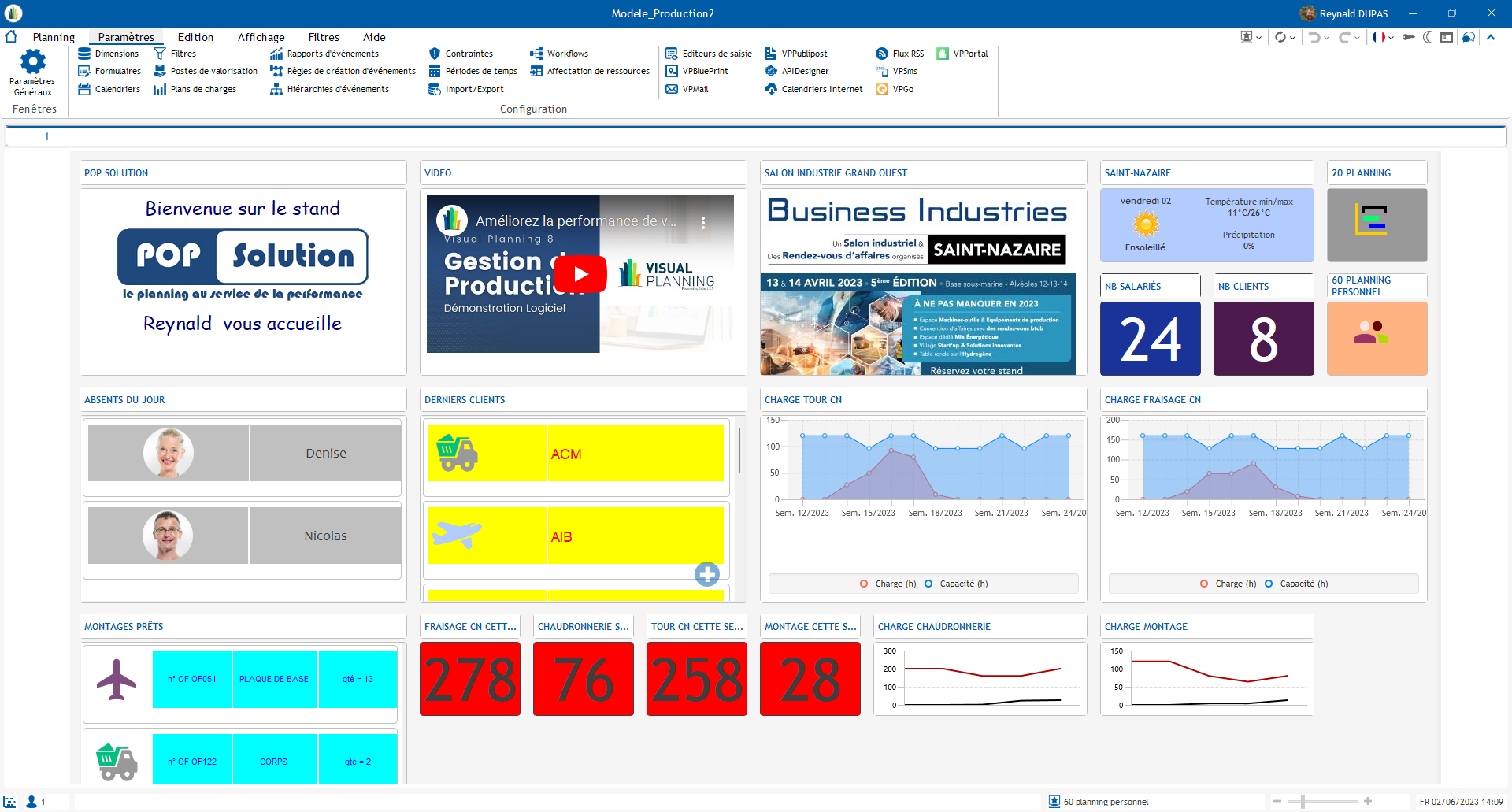Select the Paramètres ribbon tab

(x=126, y=37)
